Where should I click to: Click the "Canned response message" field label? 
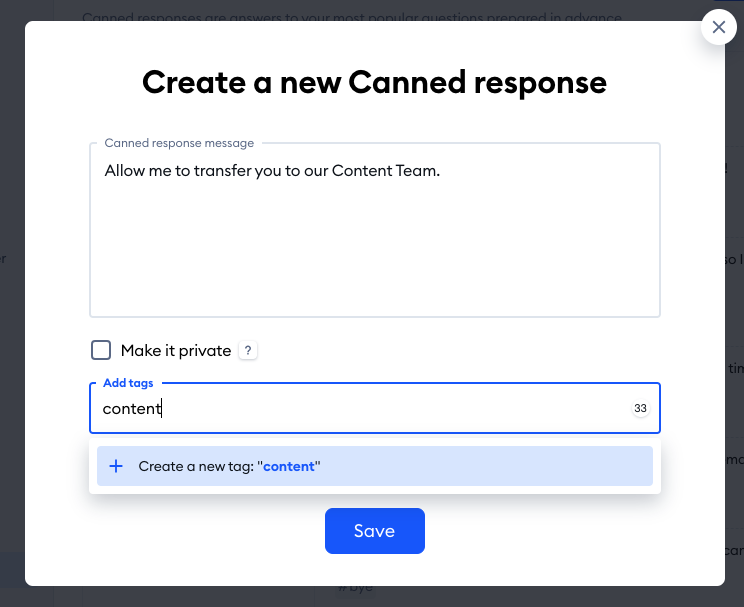179,143
